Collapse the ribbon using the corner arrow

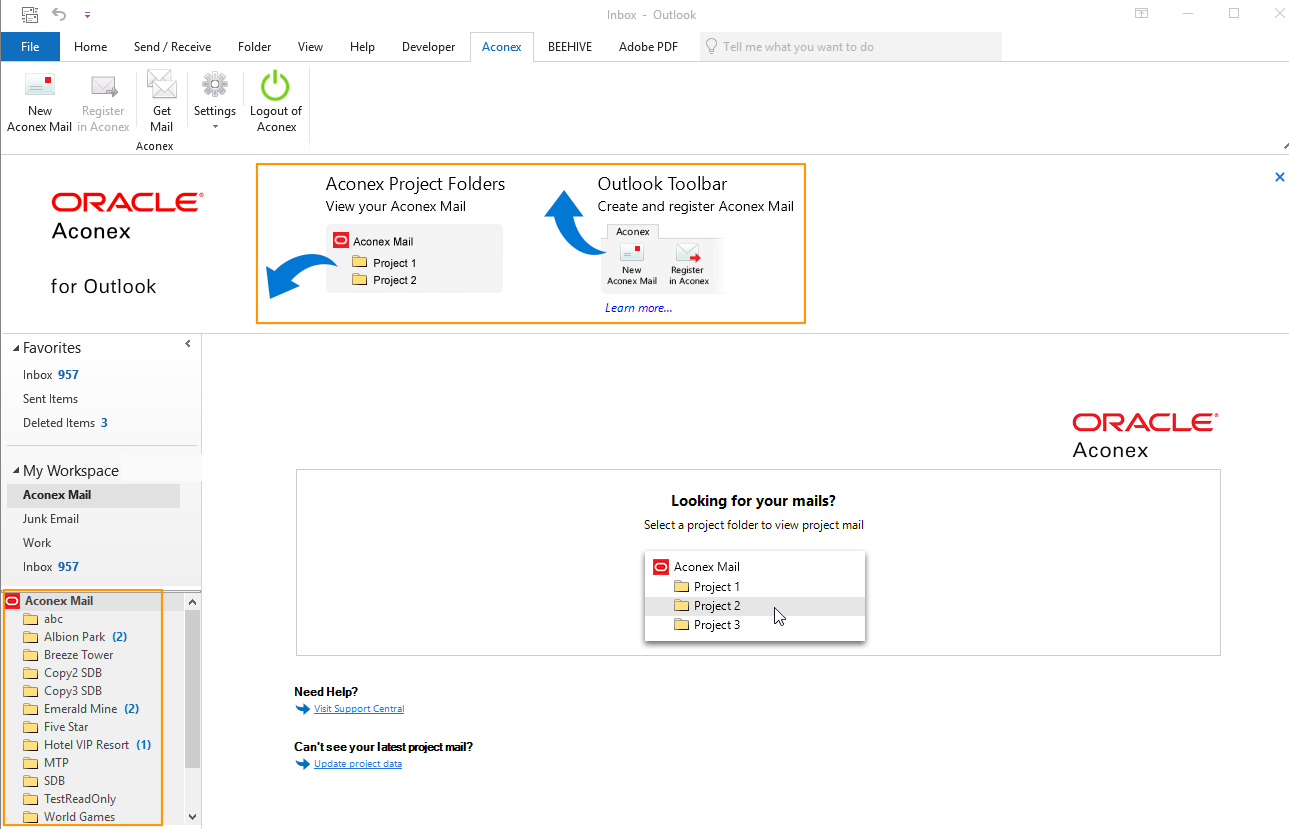1284,146
